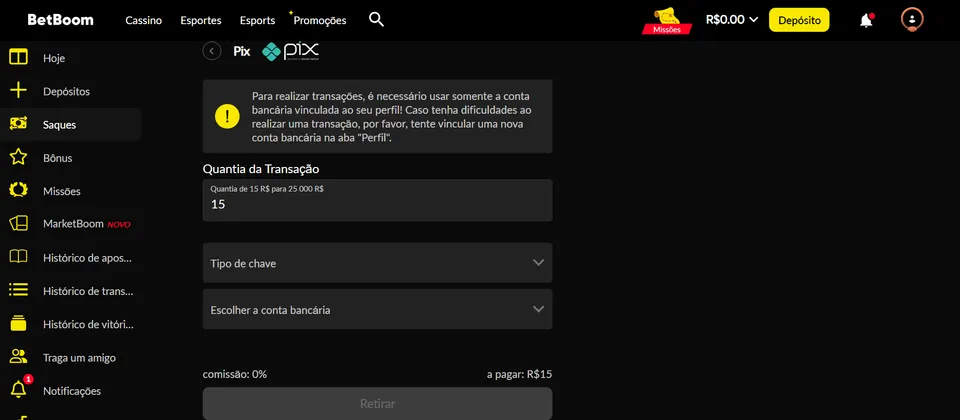Go to the Esportes menu item

(201, 20)
